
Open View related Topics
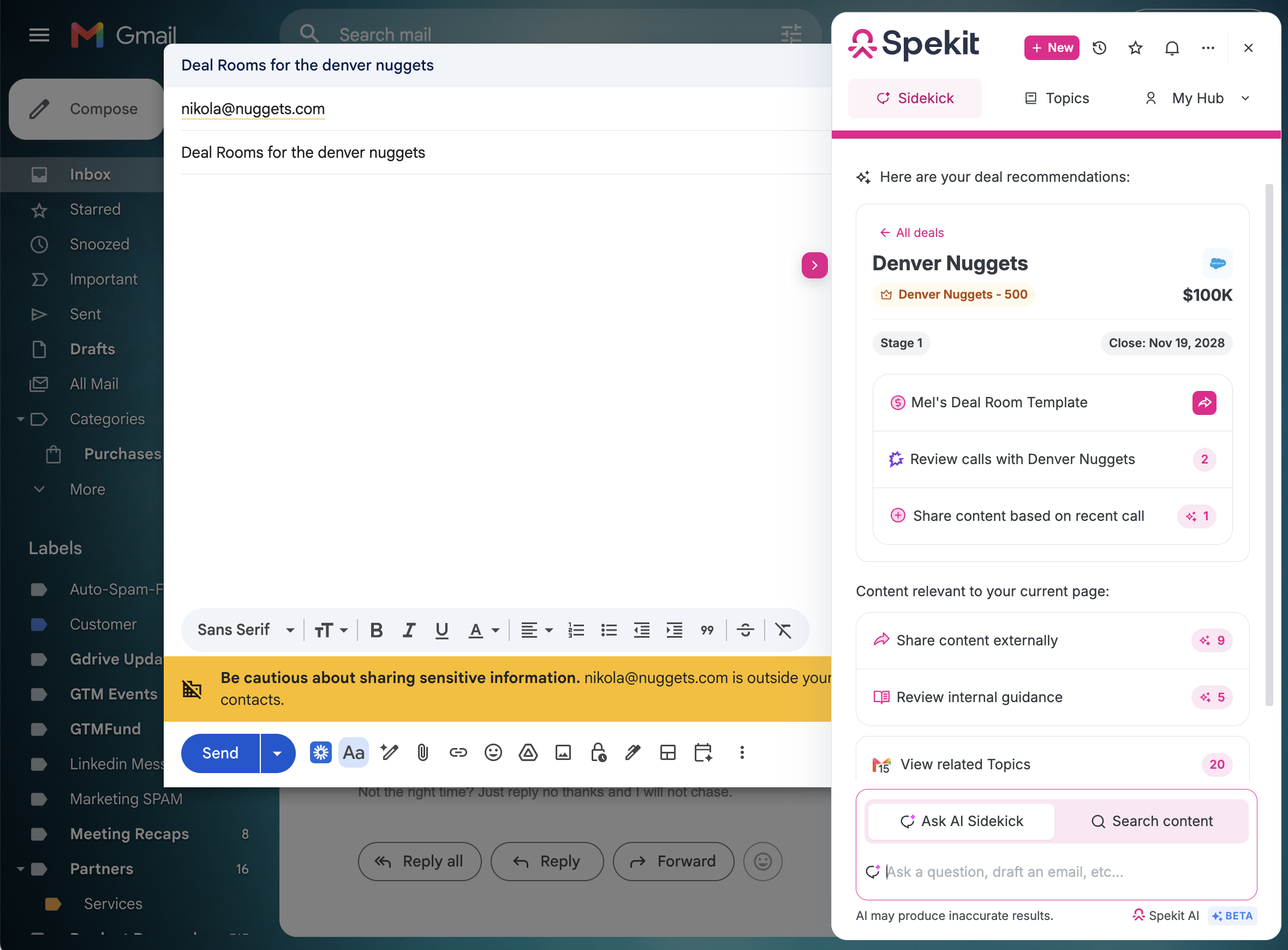[1052, 764]
